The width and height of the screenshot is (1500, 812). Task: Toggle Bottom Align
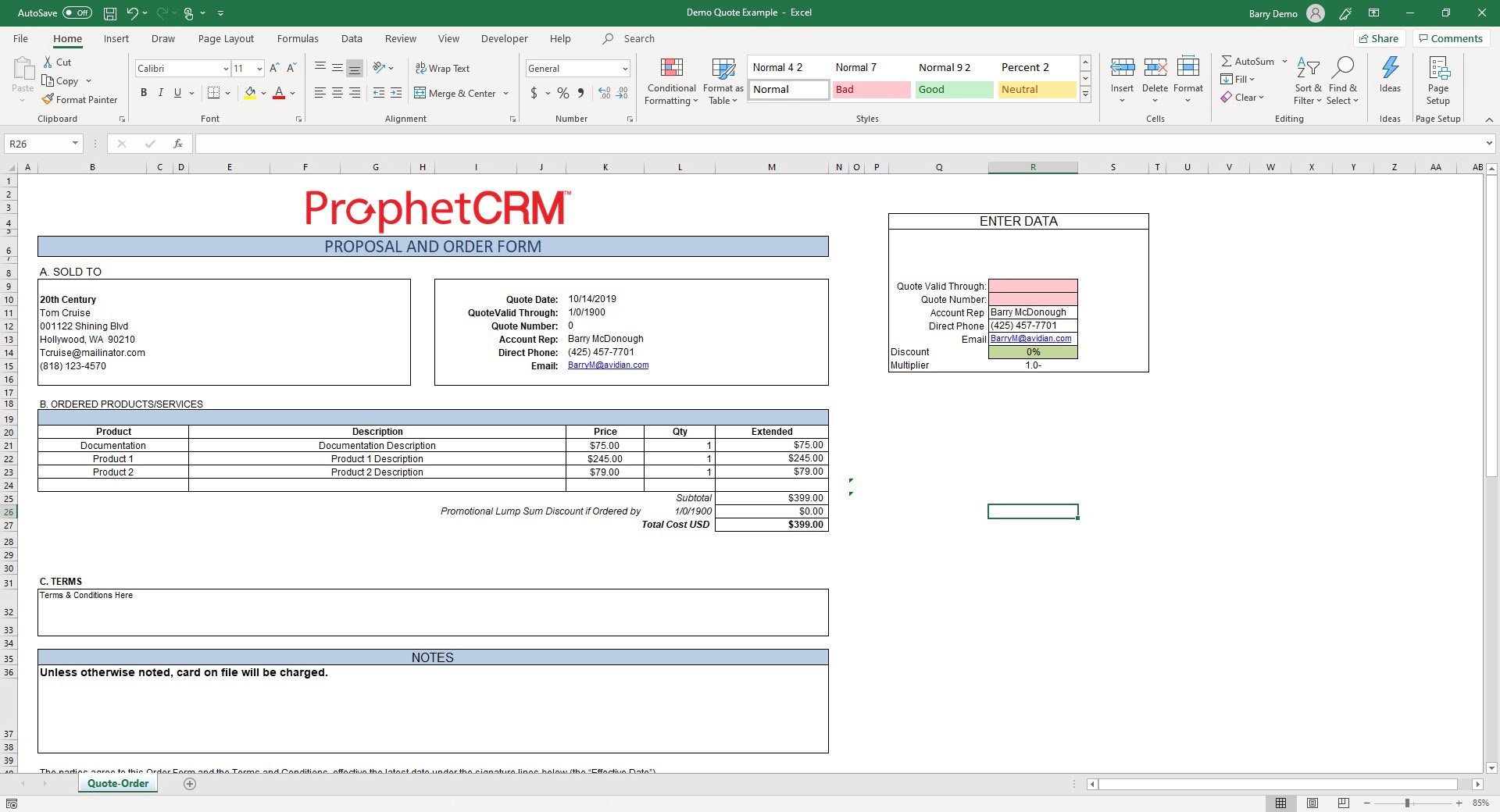coord(355,68)
